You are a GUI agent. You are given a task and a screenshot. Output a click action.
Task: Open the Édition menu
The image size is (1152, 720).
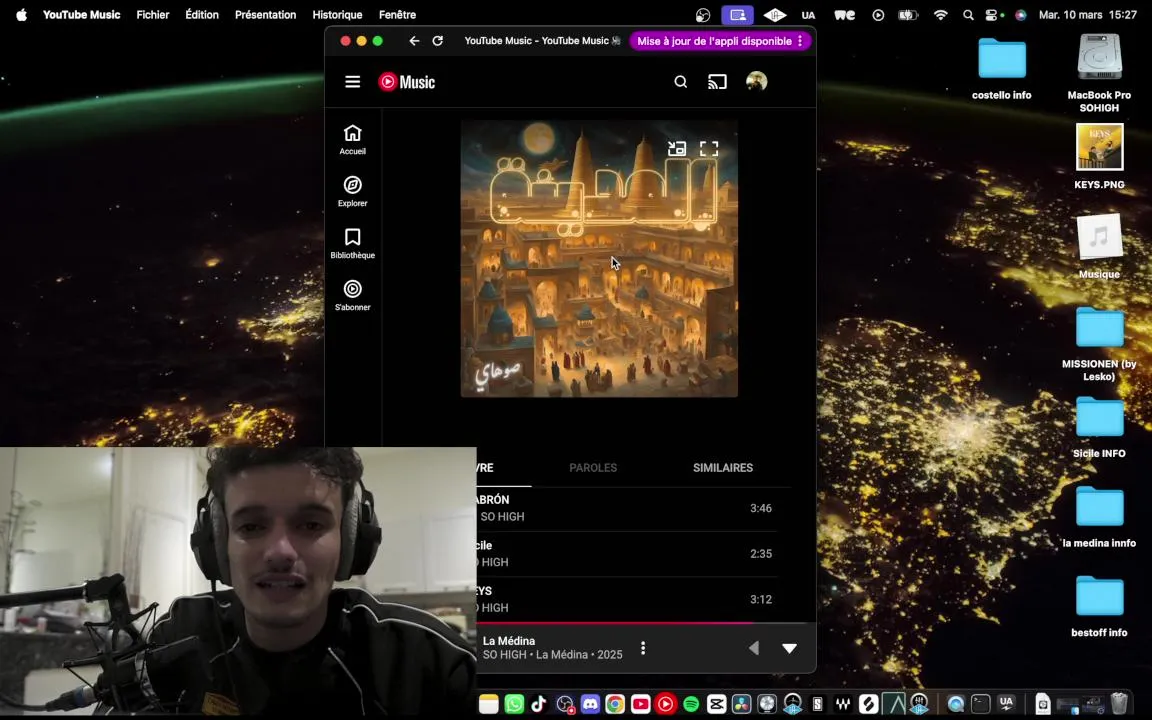[202, 15]
